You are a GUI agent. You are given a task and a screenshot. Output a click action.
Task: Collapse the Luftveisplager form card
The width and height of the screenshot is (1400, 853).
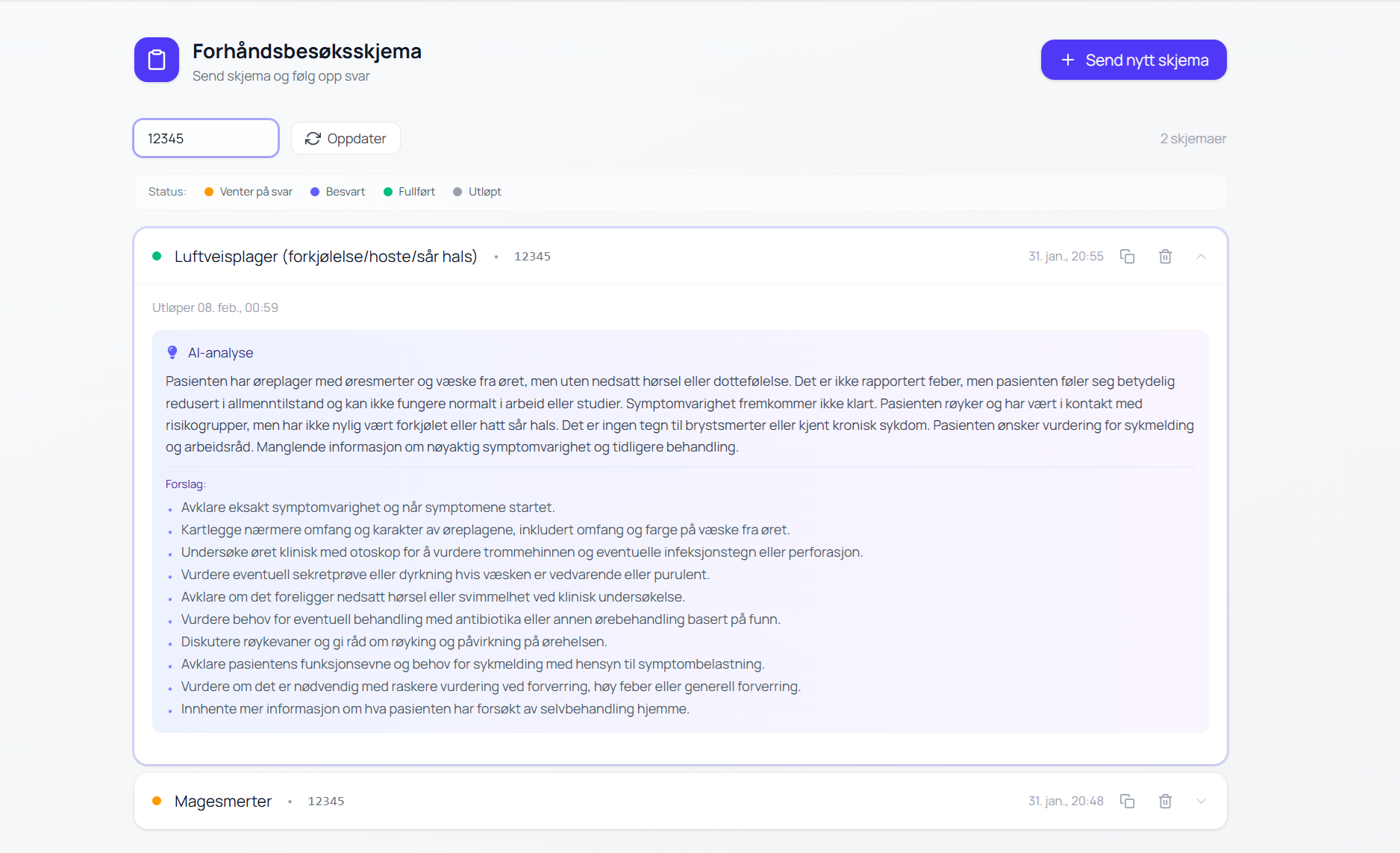[1201, 257]
